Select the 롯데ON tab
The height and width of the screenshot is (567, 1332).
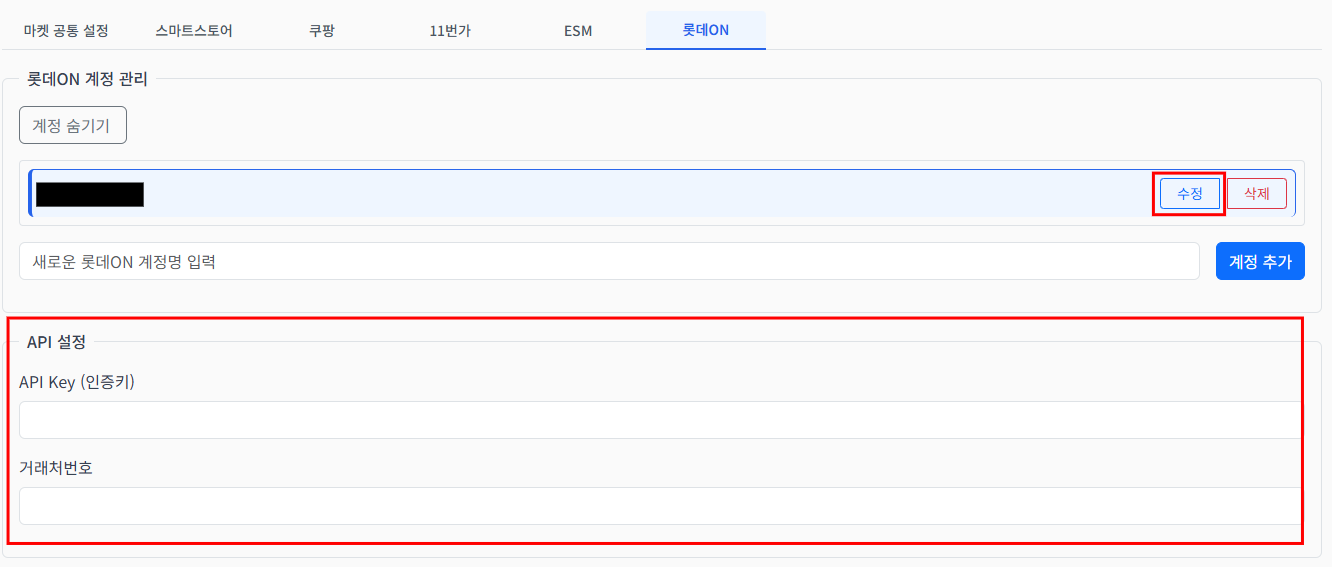tap(706, 30)
